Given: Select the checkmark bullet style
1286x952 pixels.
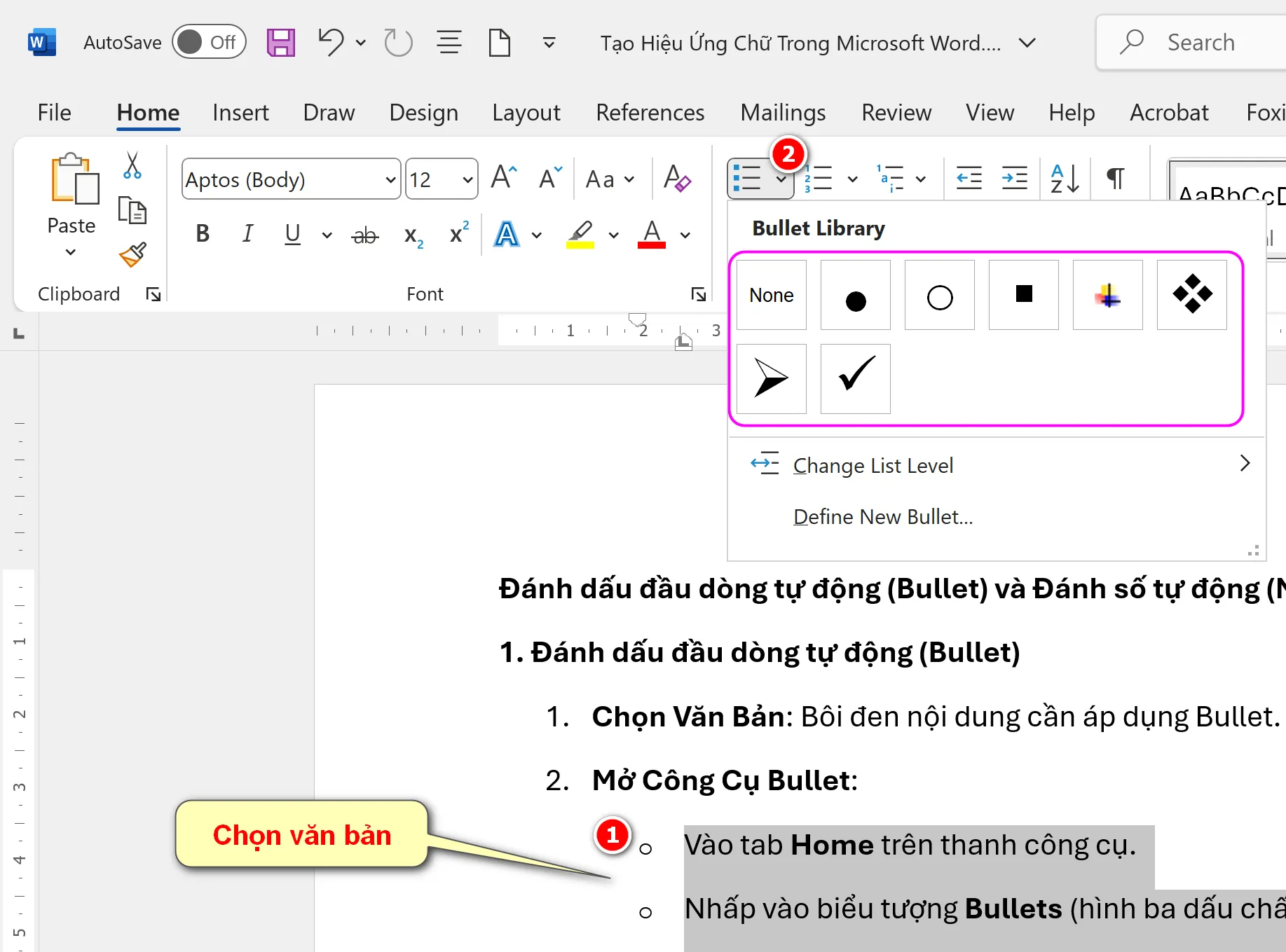Looking at the screenshot, I should (x=854, y=379).
